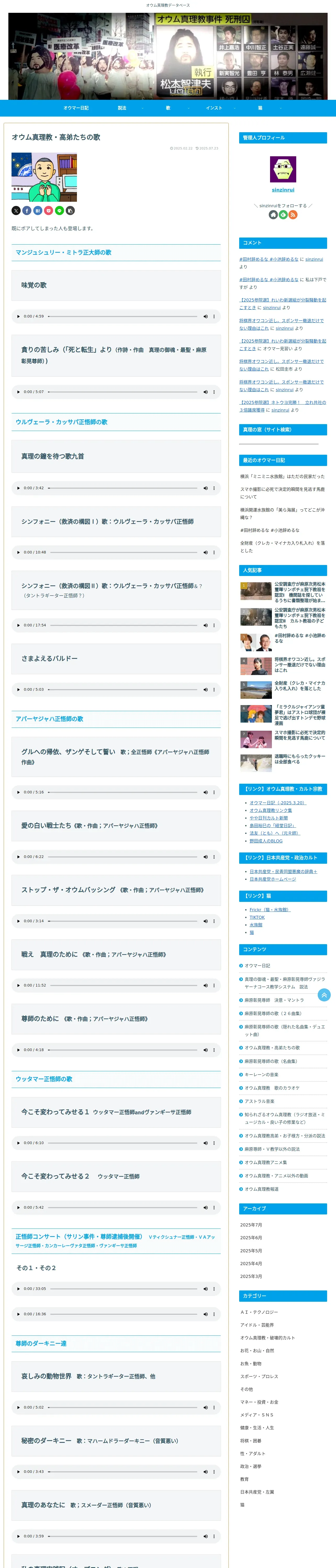Screen dimensions: 336x1568
Task: Mute the 5:07 貪りの苦しみ player
Action: click(205, 392)
